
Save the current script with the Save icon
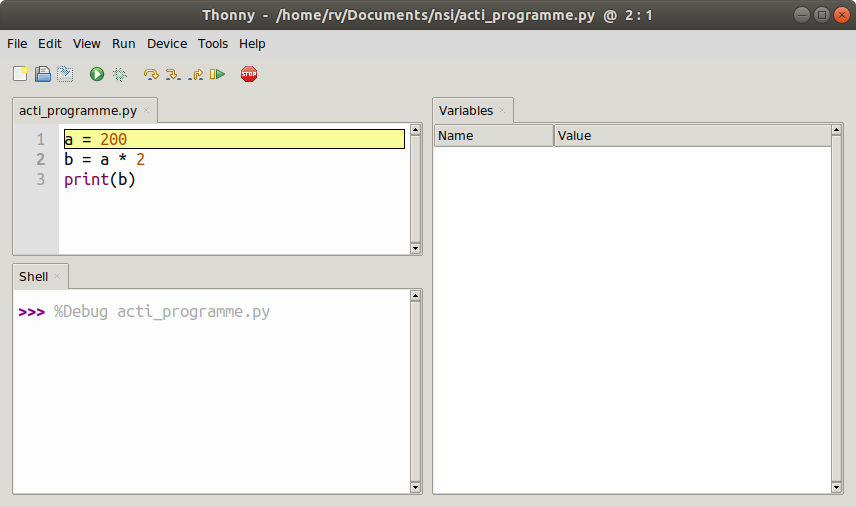(x=65, y=74)
